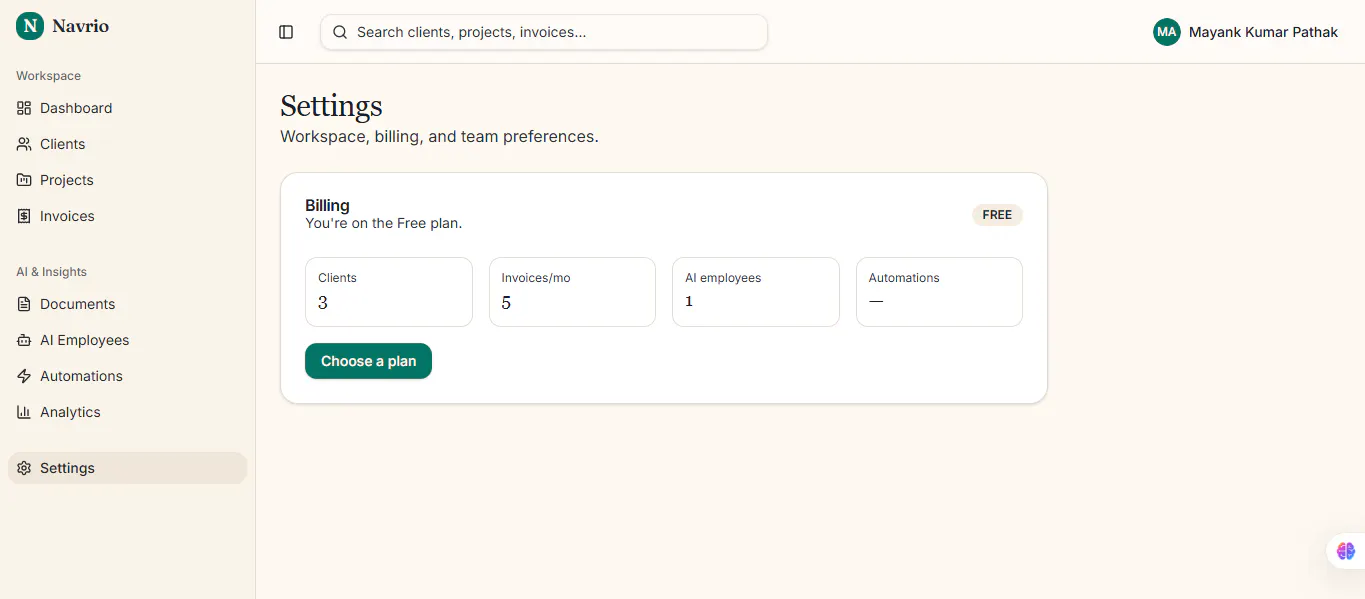The image size is (1365, 599).
Task: Click the MA user avatar
Action: 1167,32
